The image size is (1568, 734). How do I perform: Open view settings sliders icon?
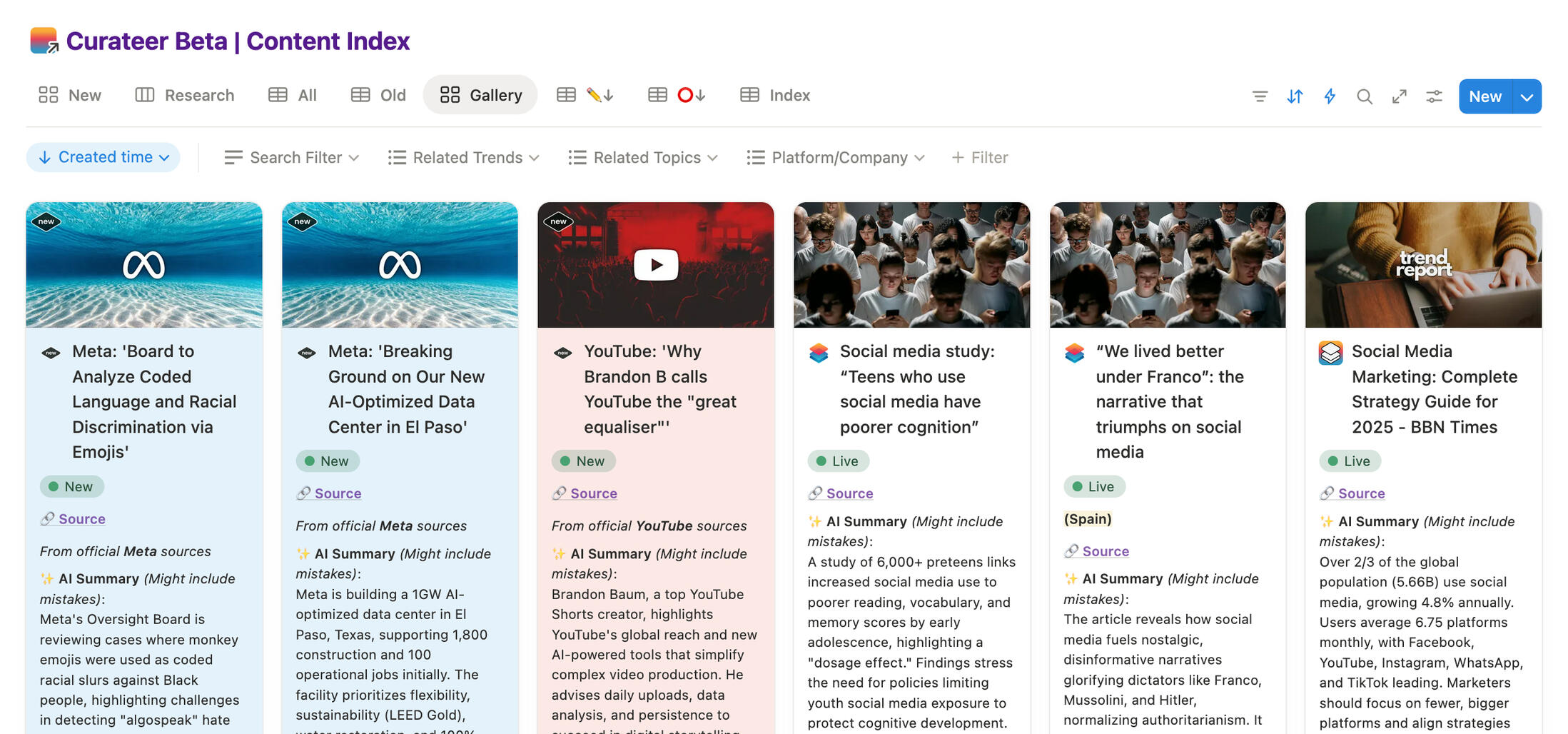[1434, 96]
